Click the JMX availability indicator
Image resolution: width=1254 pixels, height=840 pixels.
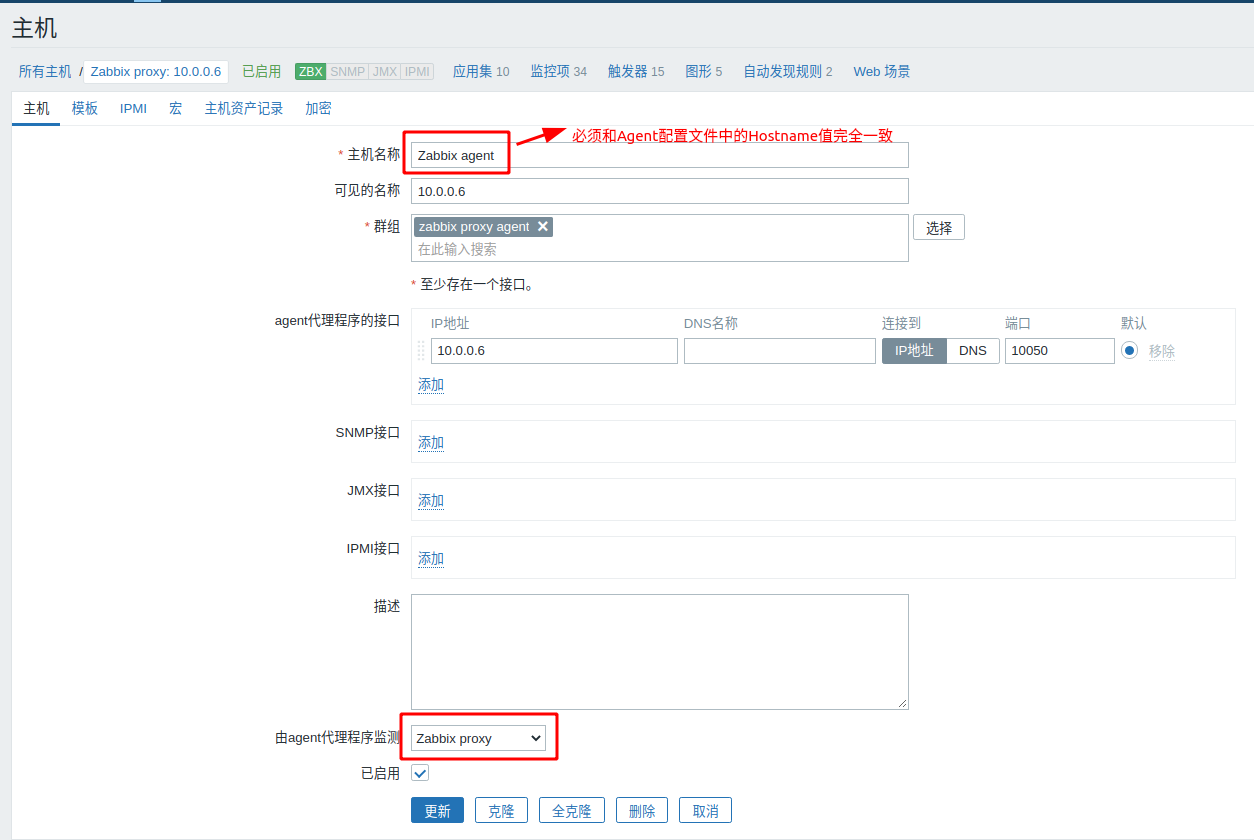tap(384, 72)
